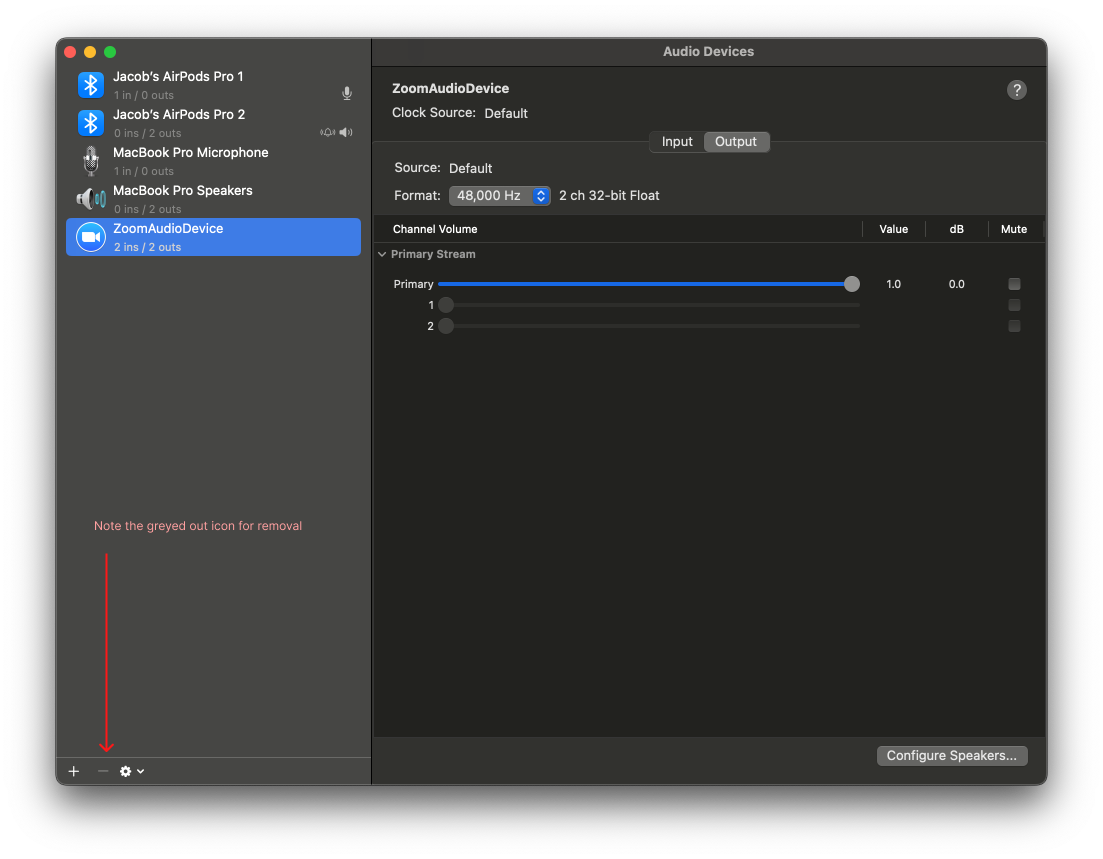Click the default input microphone indicator
This screenshot has height=859, width=1103.
tap(347, 94)
